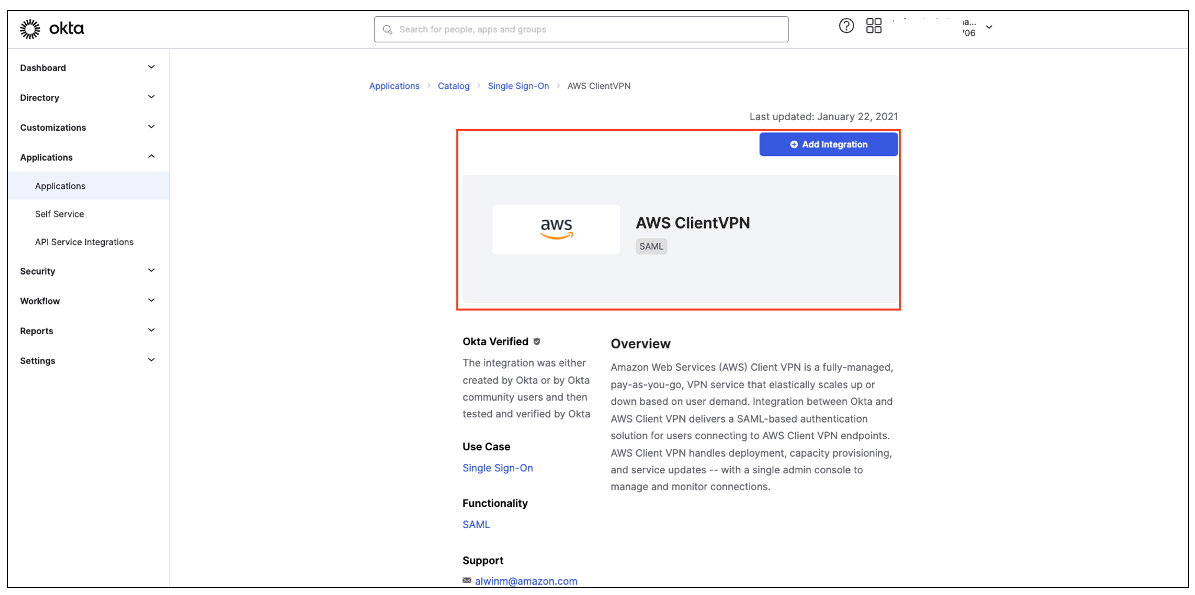
Task: Click the alwinm@amazon.com support email link
Action: tap(527, 581)
